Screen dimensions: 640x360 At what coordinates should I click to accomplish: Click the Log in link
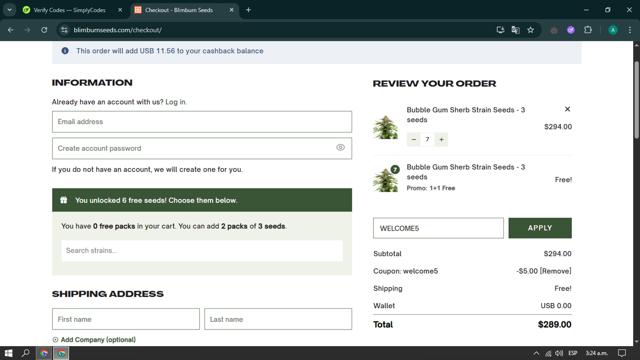(x=175, y=102)
